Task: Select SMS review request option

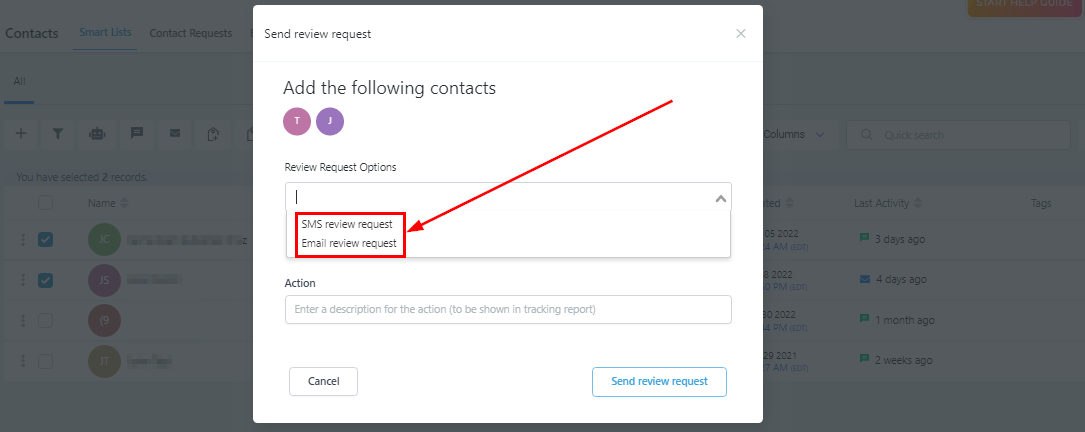Action: coord(347,224)
